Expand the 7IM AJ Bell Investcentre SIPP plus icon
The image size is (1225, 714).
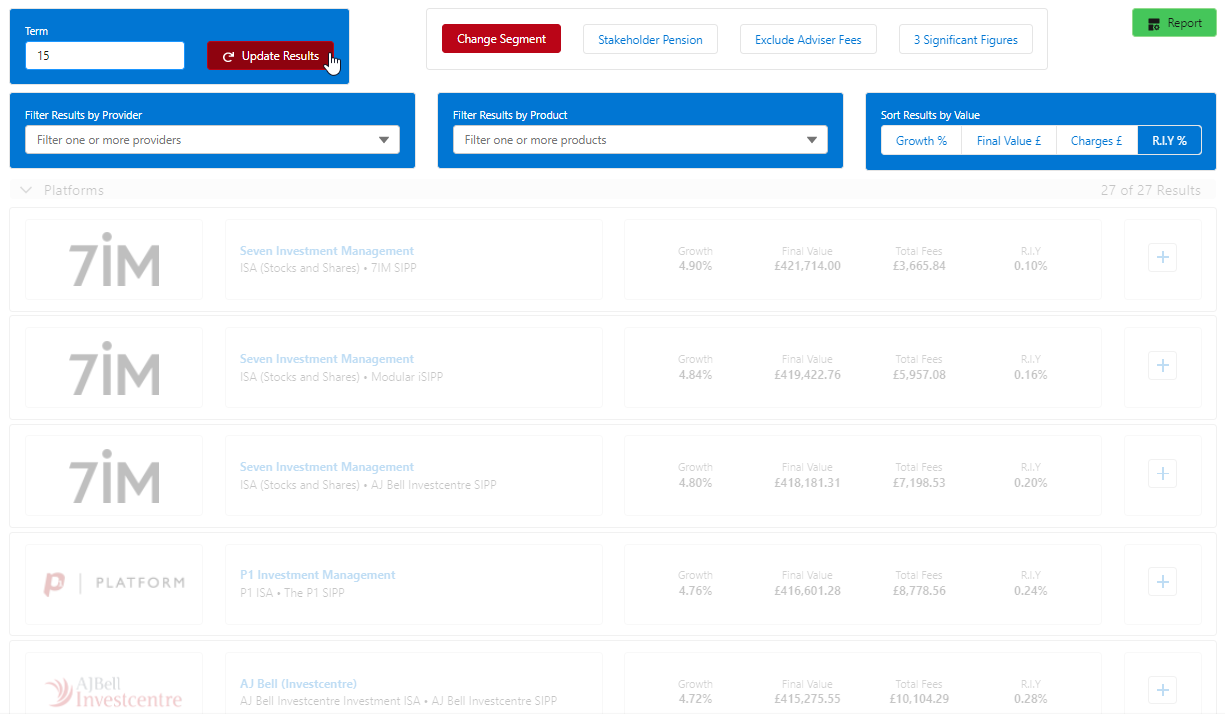coord(1162,474)
